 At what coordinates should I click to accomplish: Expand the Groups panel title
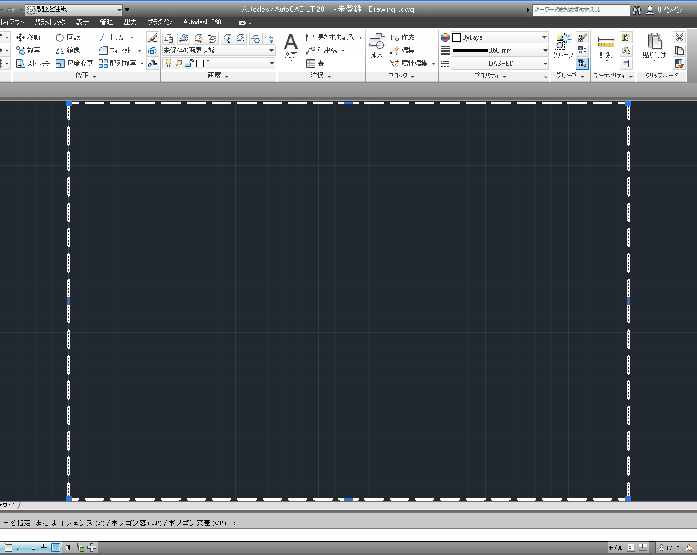coord(570,76)
